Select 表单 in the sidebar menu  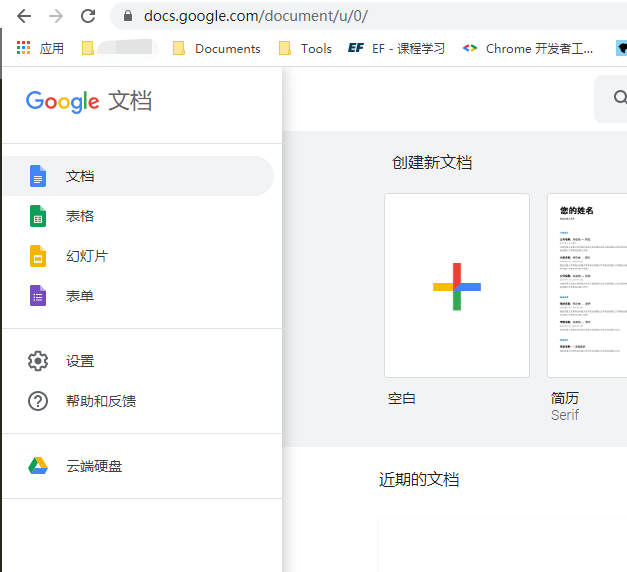click(138, 296)
